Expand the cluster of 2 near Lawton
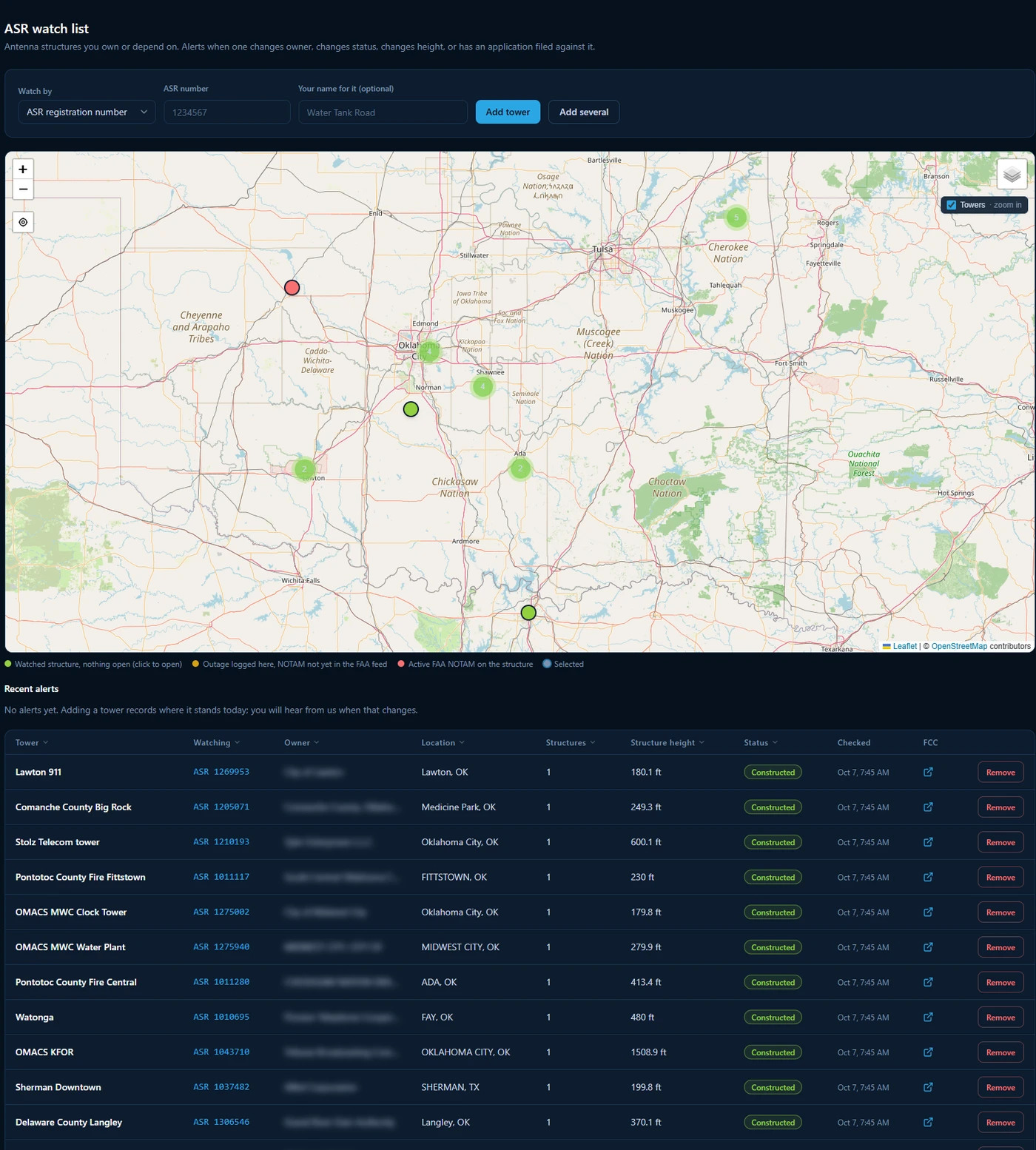Image resolution: width=1036 pixels, height=1150 pixels. click(304, 469)
